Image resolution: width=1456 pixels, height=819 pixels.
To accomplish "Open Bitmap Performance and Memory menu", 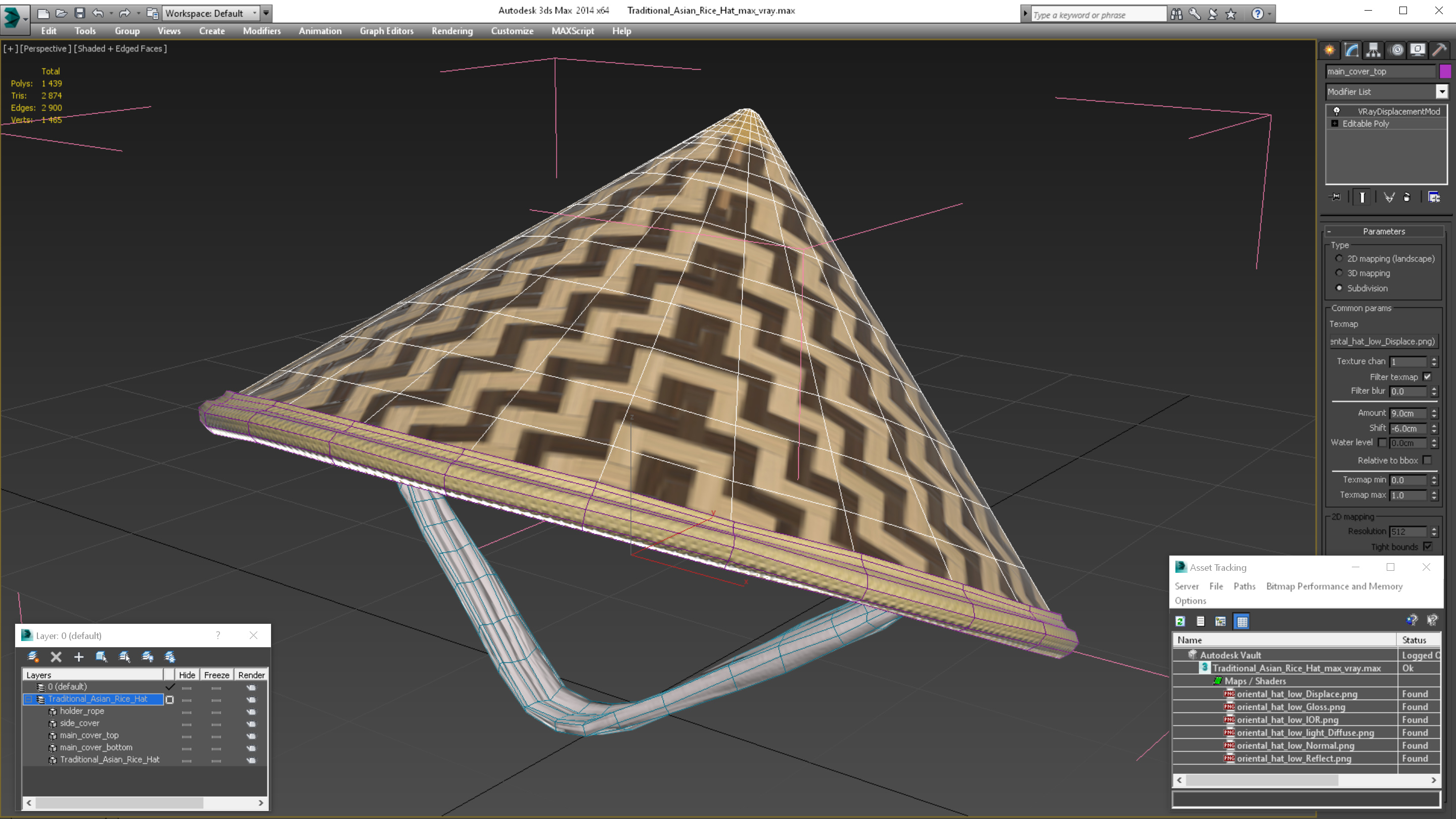I will click(1334, 586).
